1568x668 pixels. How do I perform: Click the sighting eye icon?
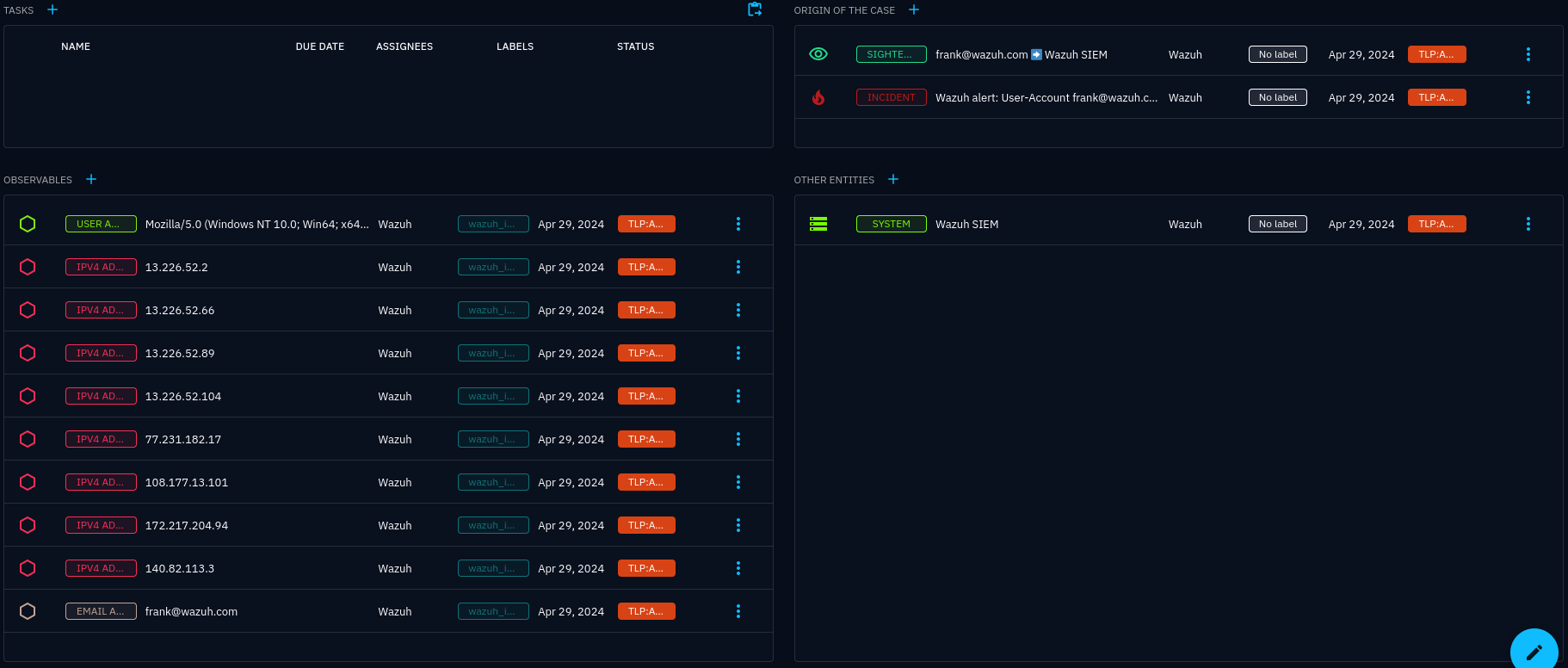tap(818, 54)
